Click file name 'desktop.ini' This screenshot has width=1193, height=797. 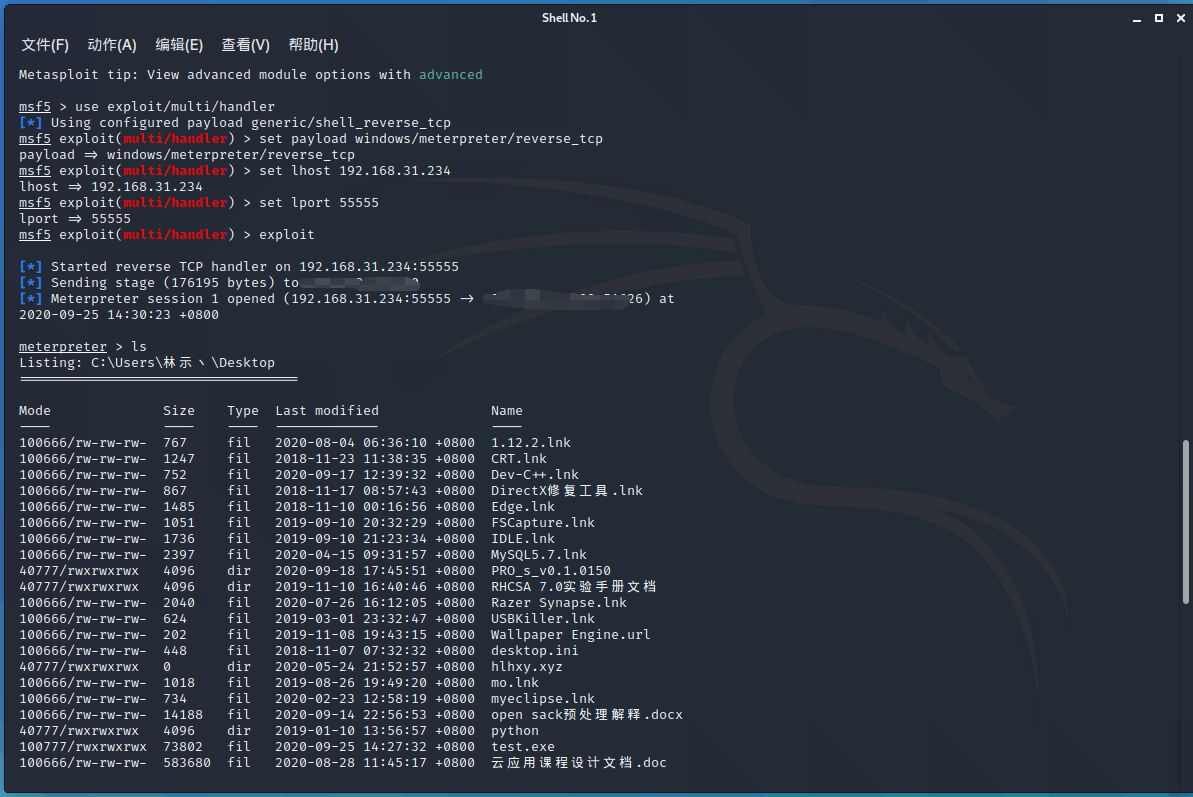point(535,649)
